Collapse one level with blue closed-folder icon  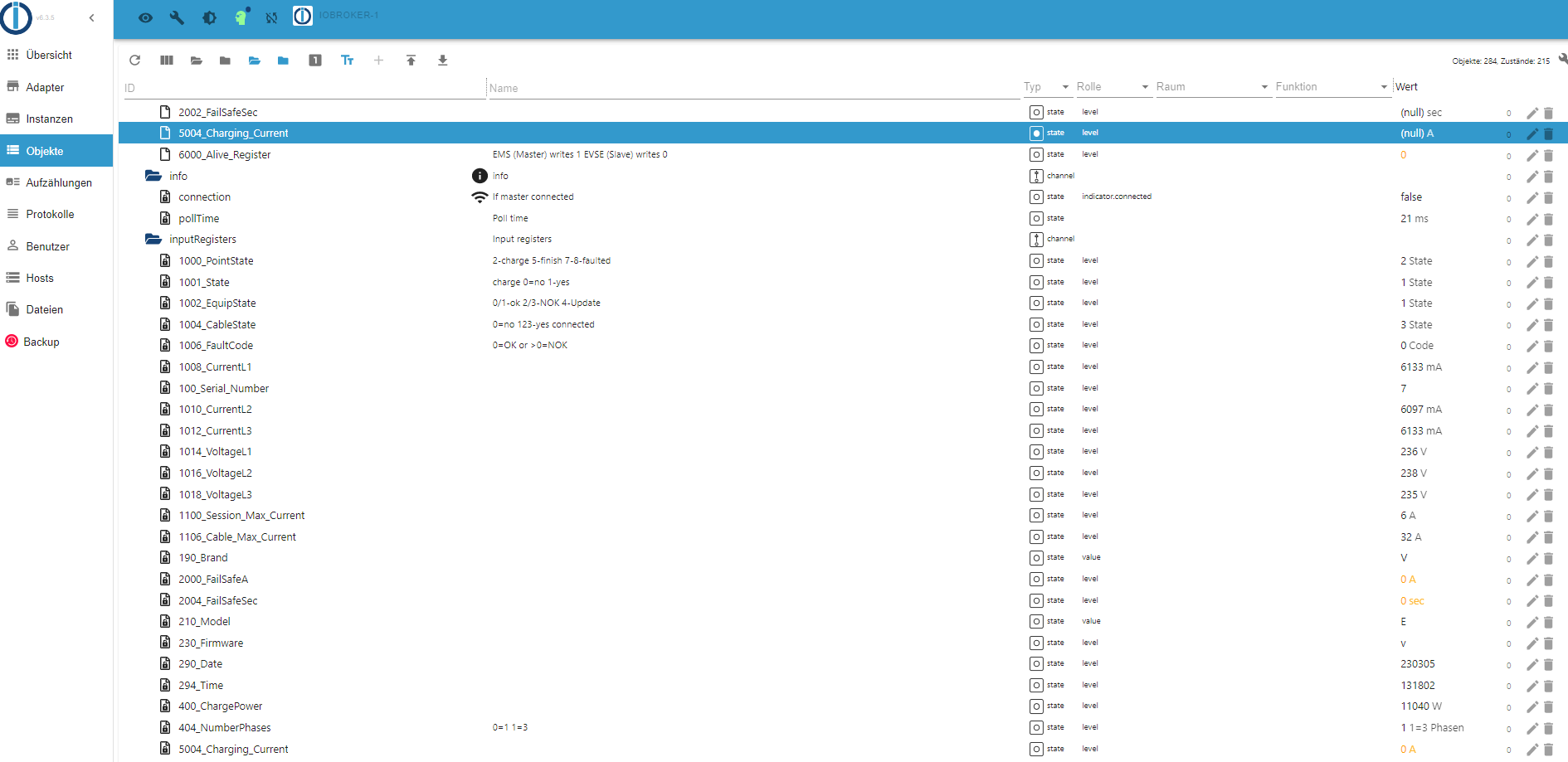pos(283,61)
